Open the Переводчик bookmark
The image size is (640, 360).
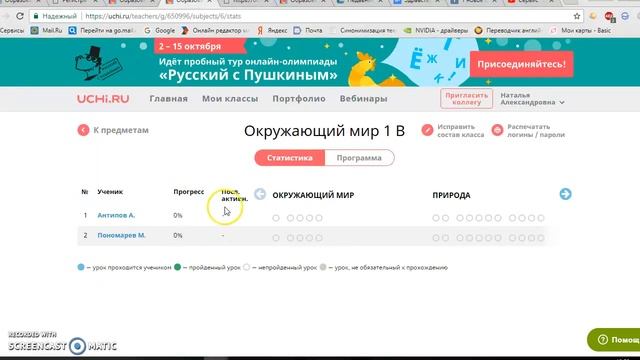coord(508,31)
